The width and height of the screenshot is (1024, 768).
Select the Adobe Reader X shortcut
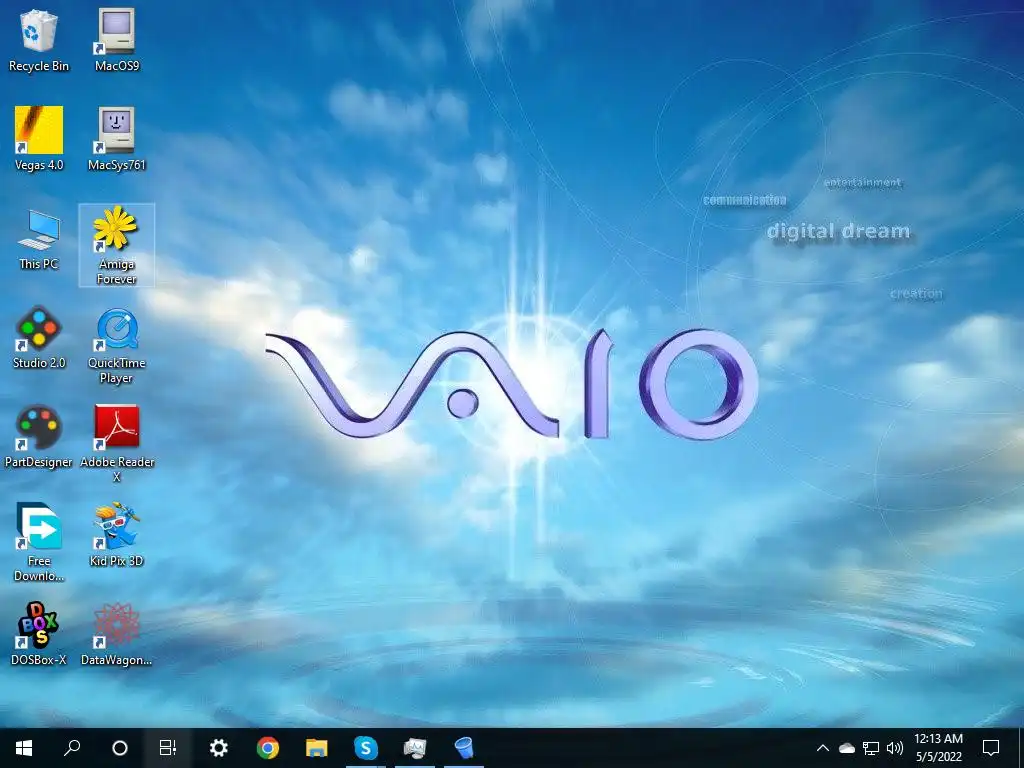pos(117,444)
